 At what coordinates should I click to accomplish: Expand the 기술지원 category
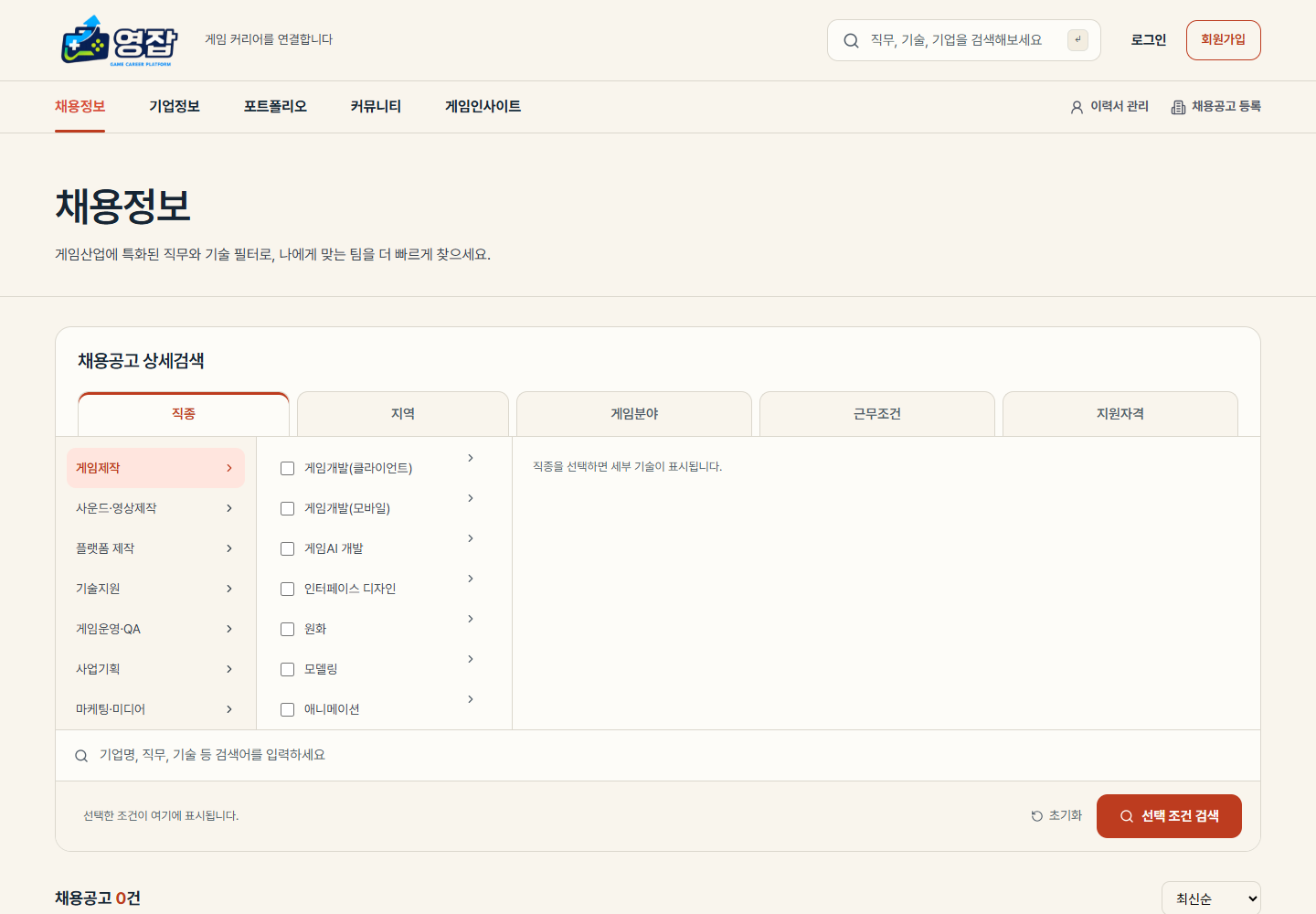(x=155, y=589)
